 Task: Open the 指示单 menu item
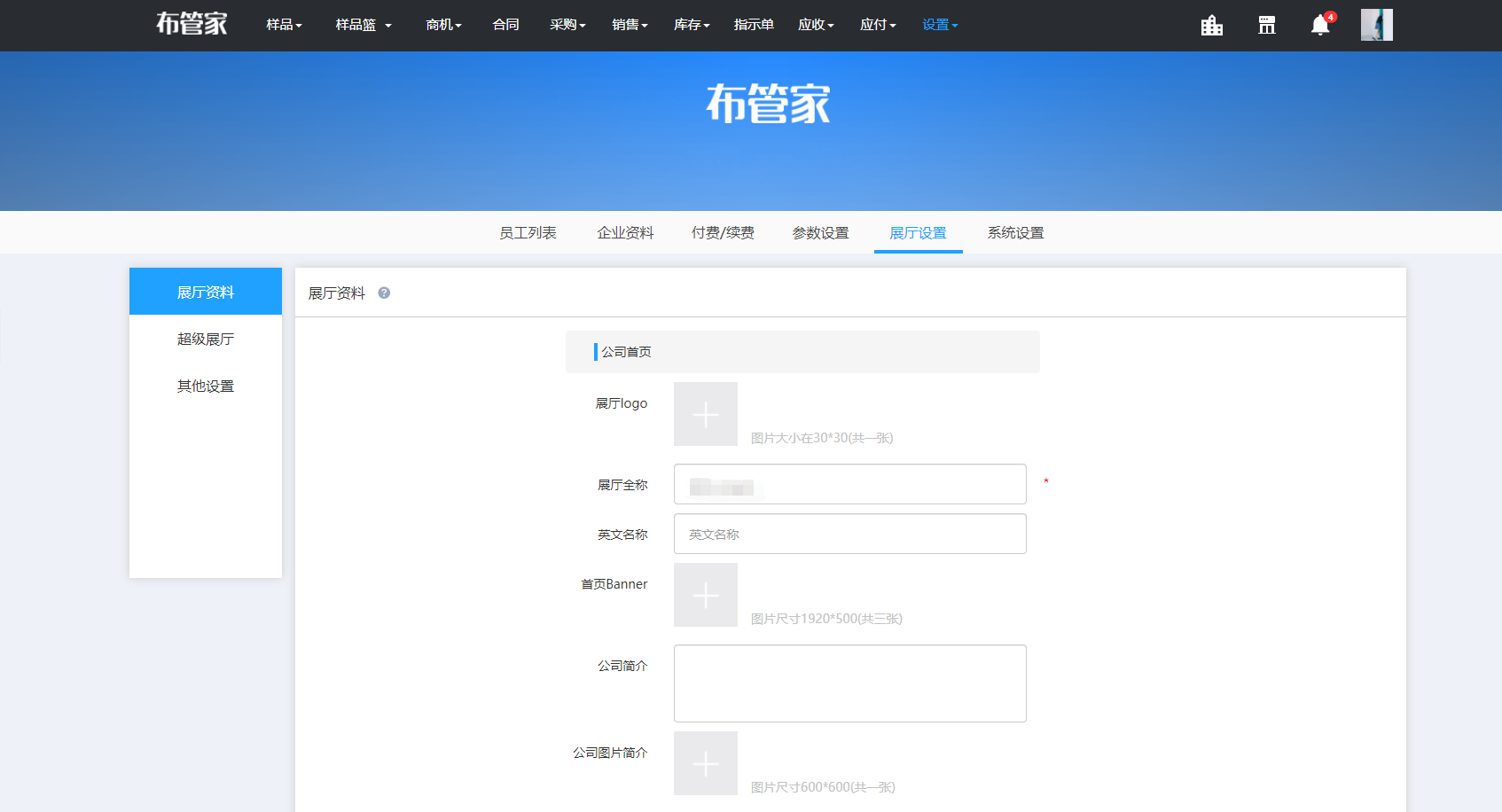pyautogui.click(x=754, y=25)
